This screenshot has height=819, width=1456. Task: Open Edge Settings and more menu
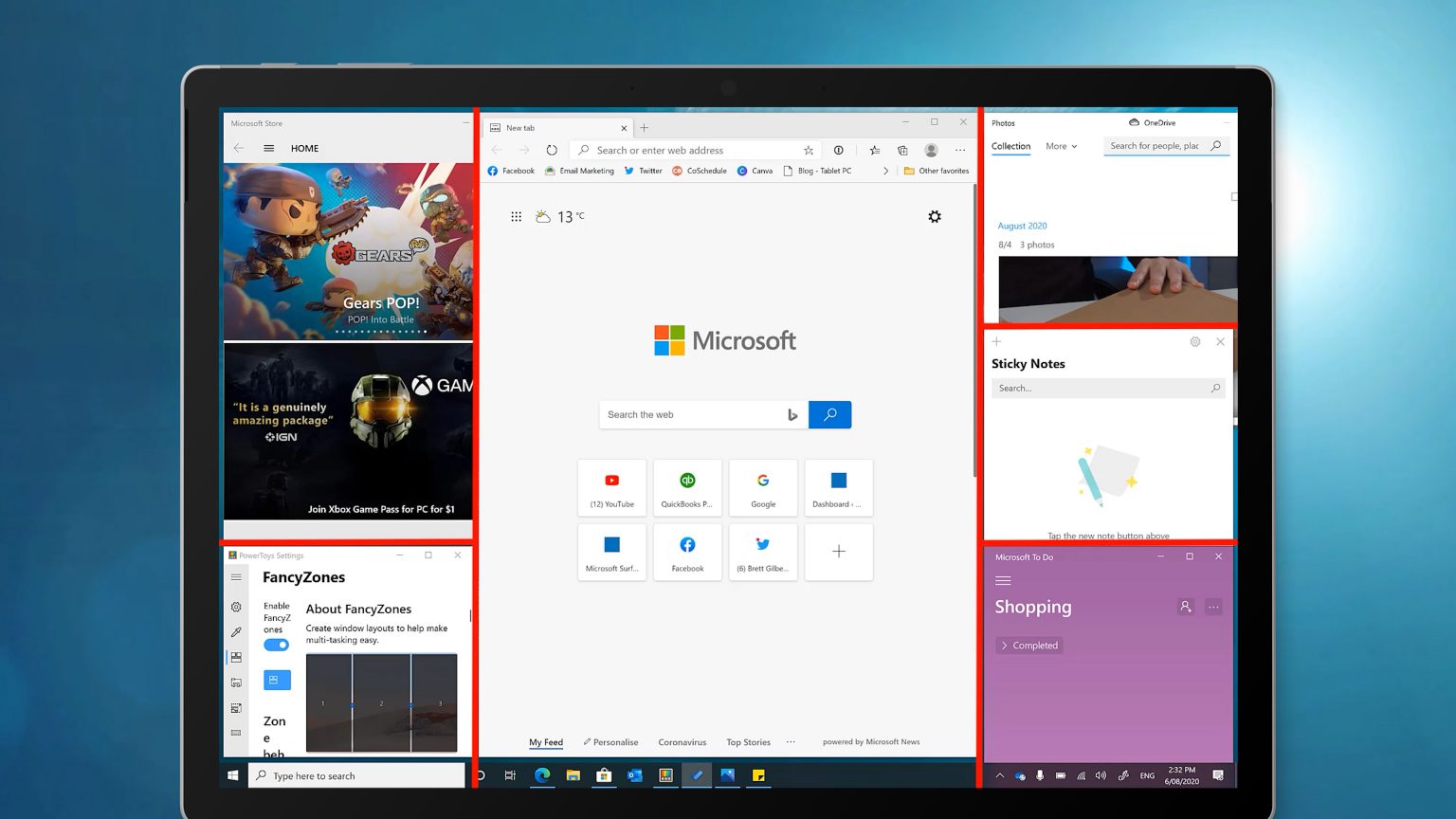(960, 150)
